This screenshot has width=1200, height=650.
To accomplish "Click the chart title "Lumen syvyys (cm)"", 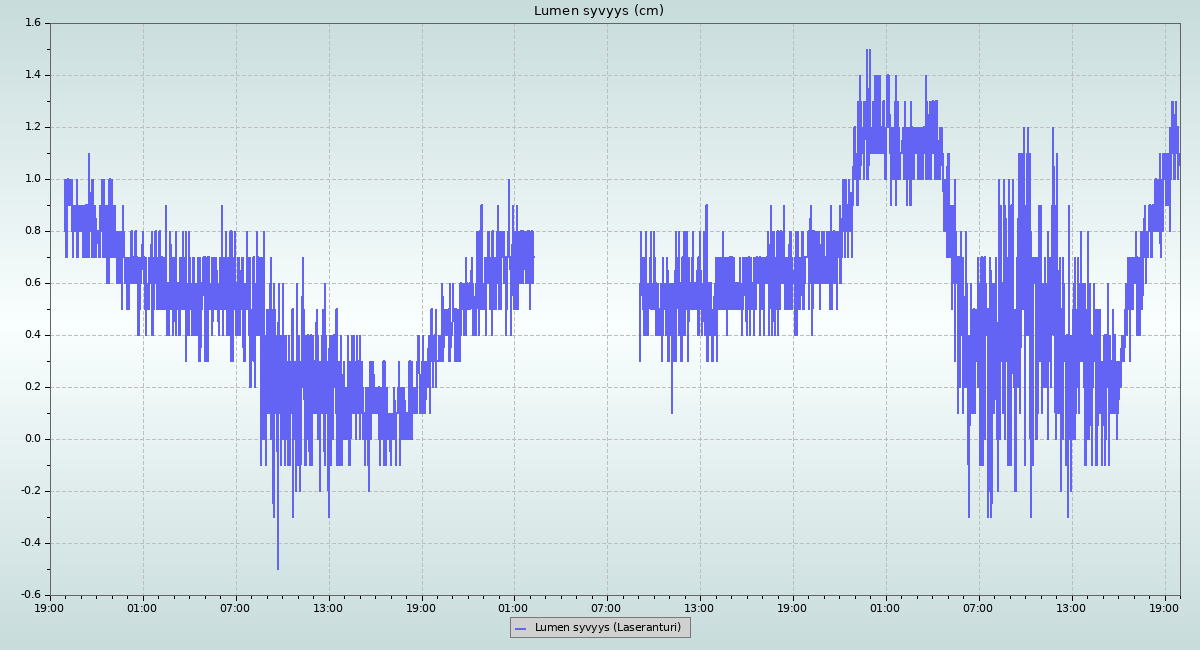I will (598, 11).
